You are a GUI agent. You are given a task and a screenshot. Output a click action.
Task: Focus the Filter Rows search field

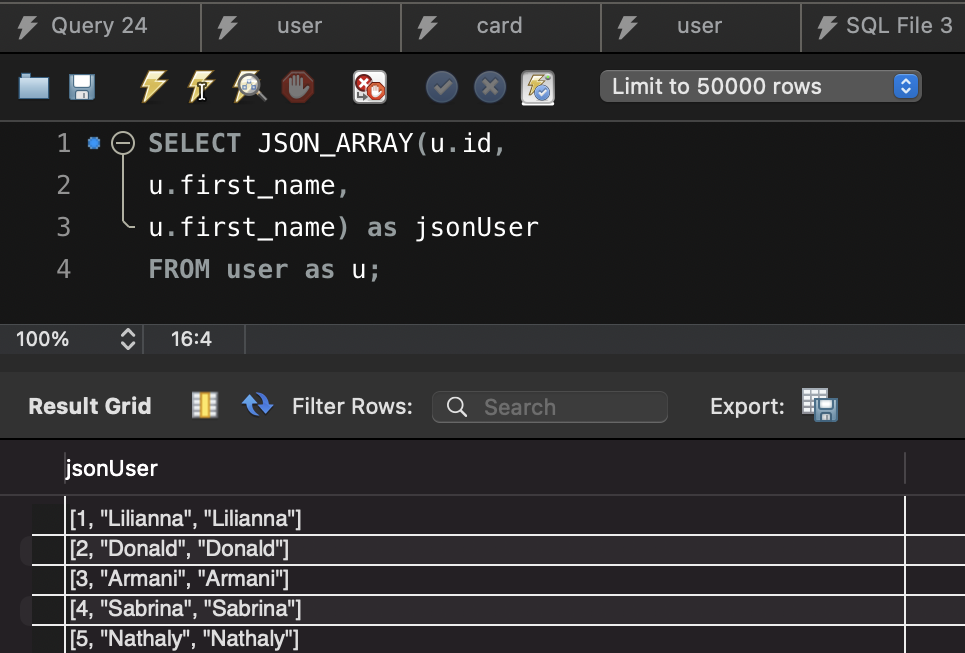coord(550,407)
